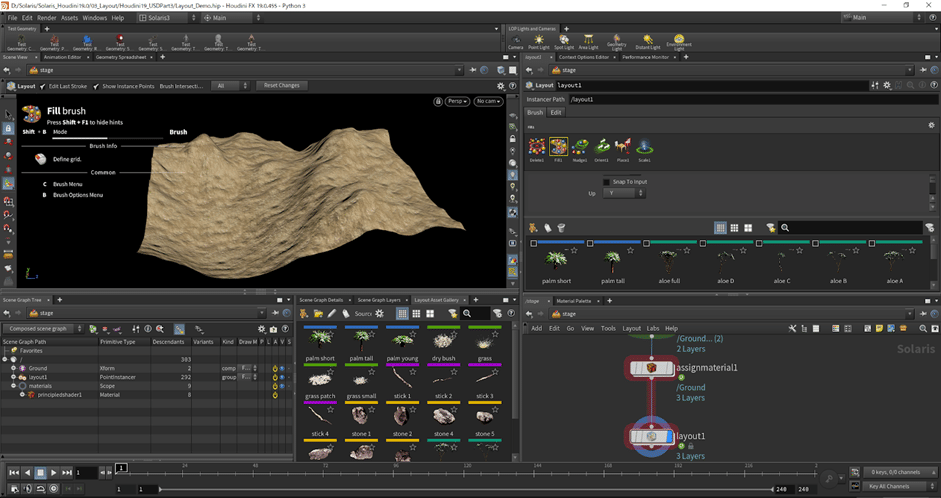The height and width of the screenshot is (498, 941).
Task: Add an Environment Light from shelf
Action: click(x=679, y=40)
